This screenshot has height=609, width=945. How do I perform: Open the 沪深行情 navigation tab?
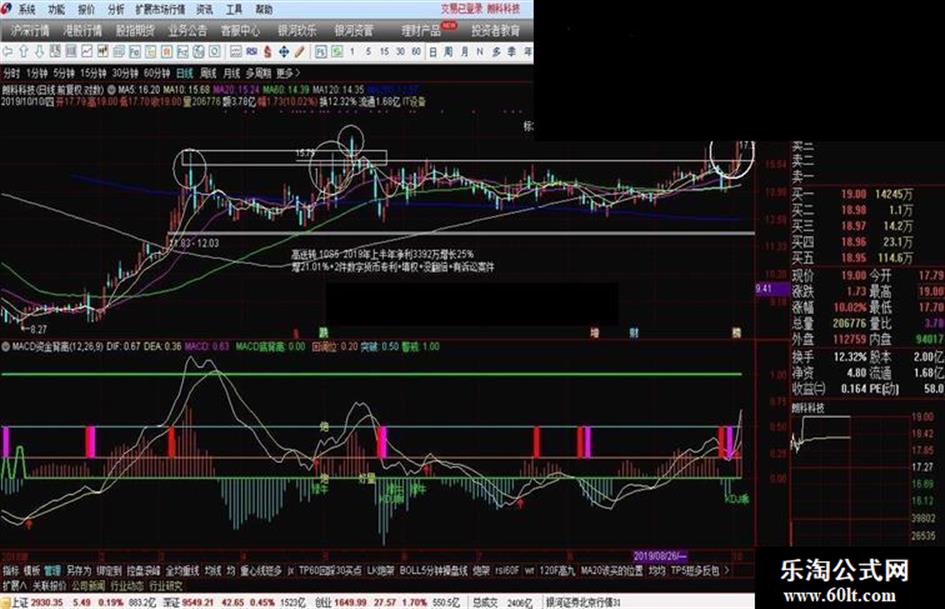click(x=30, y=30)
